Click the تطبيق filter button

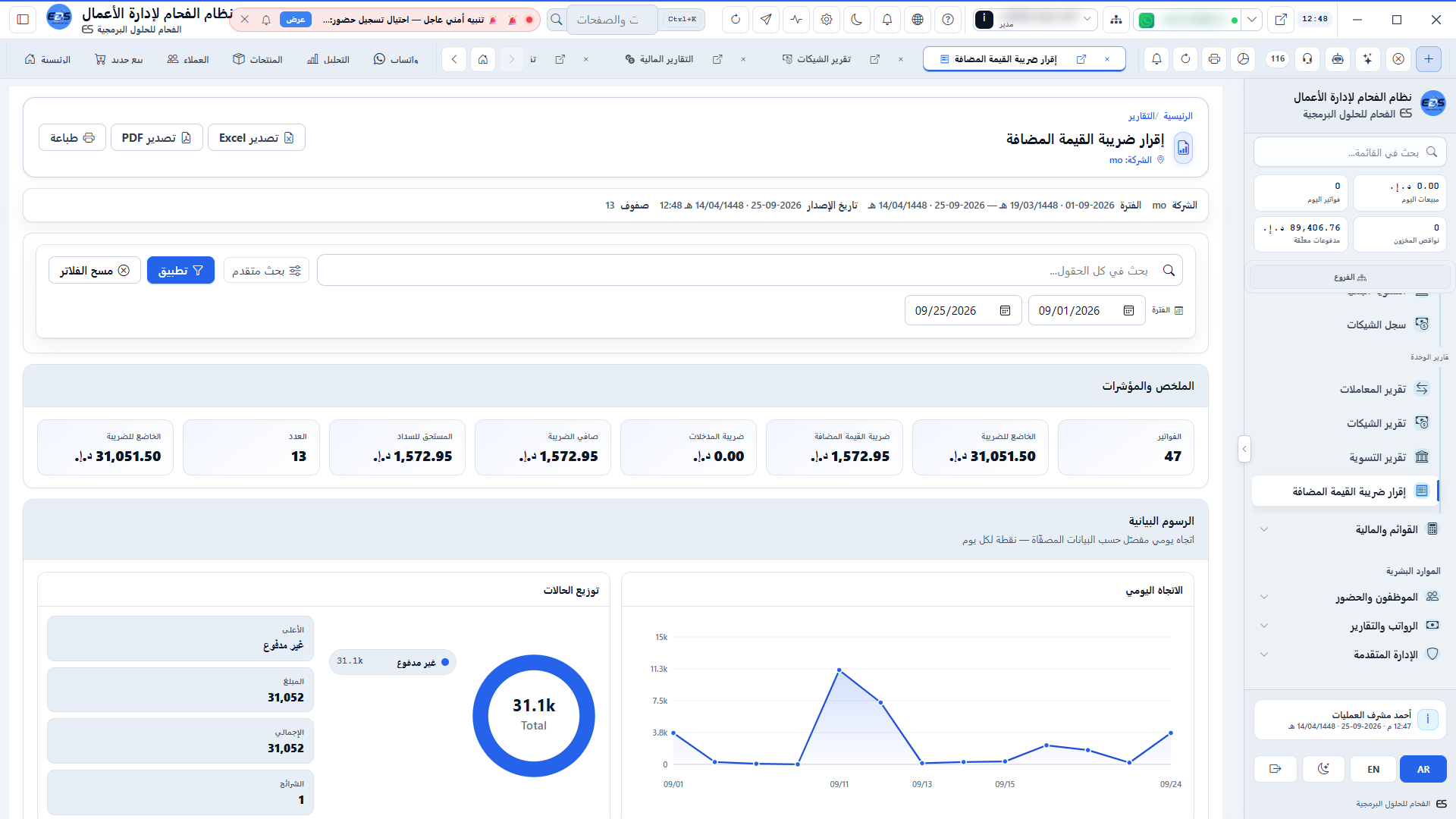pyautogui.click(x=180, y=271)
